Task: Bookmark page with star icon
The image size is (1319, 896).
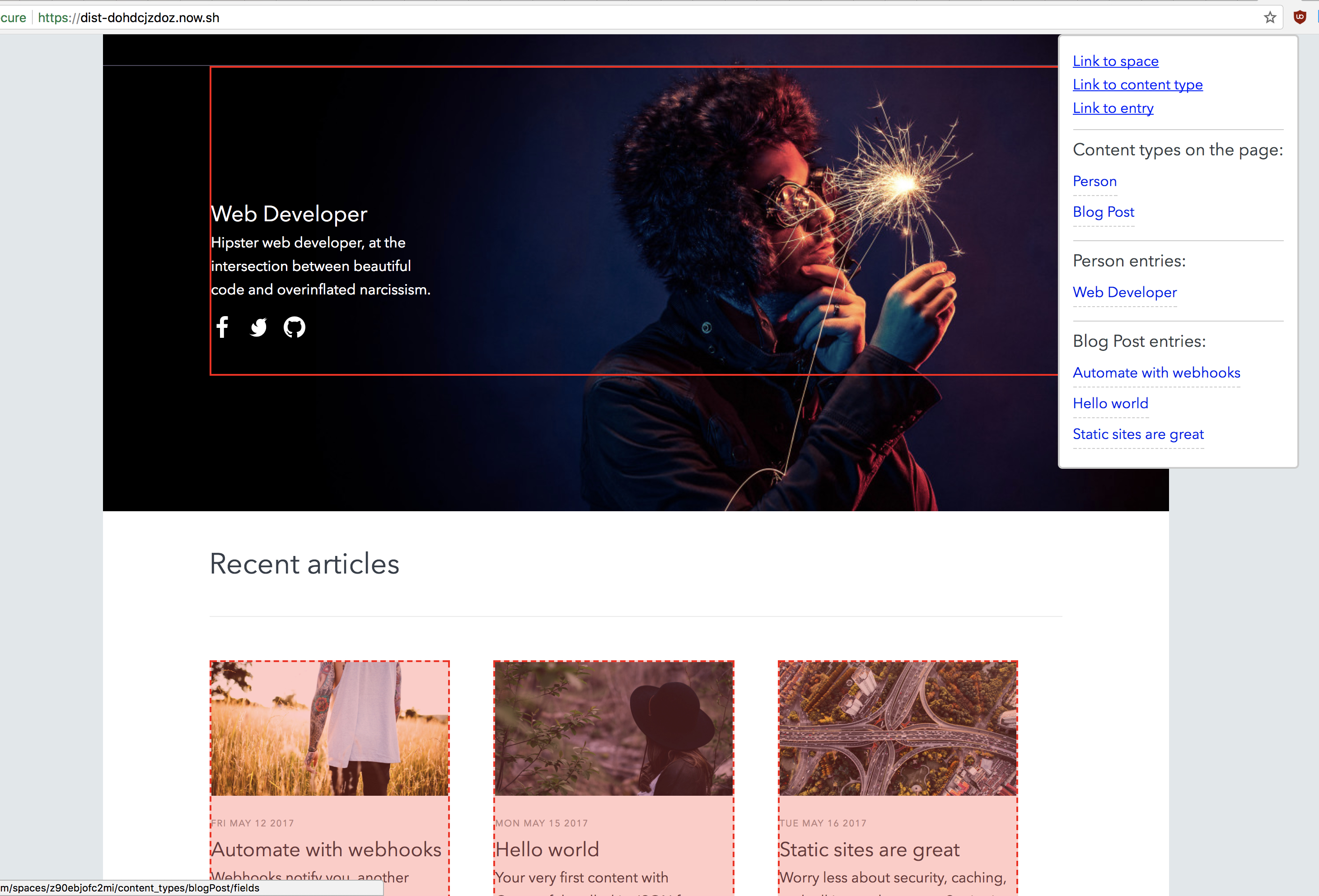Action: point(1270,18)
